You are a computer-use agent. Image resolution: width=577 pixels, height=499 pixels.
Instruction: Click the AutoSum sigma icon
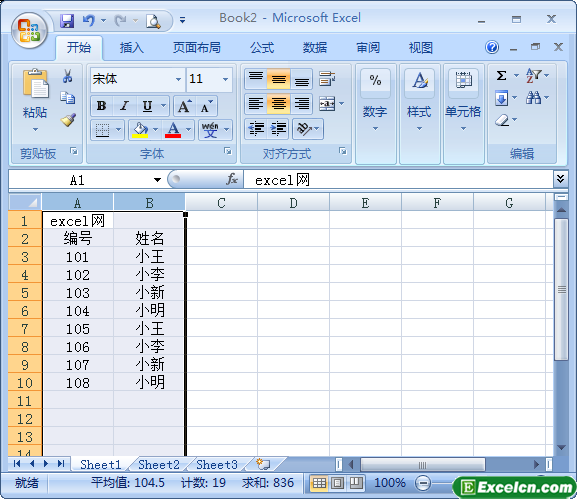click(x=501, y=76)
